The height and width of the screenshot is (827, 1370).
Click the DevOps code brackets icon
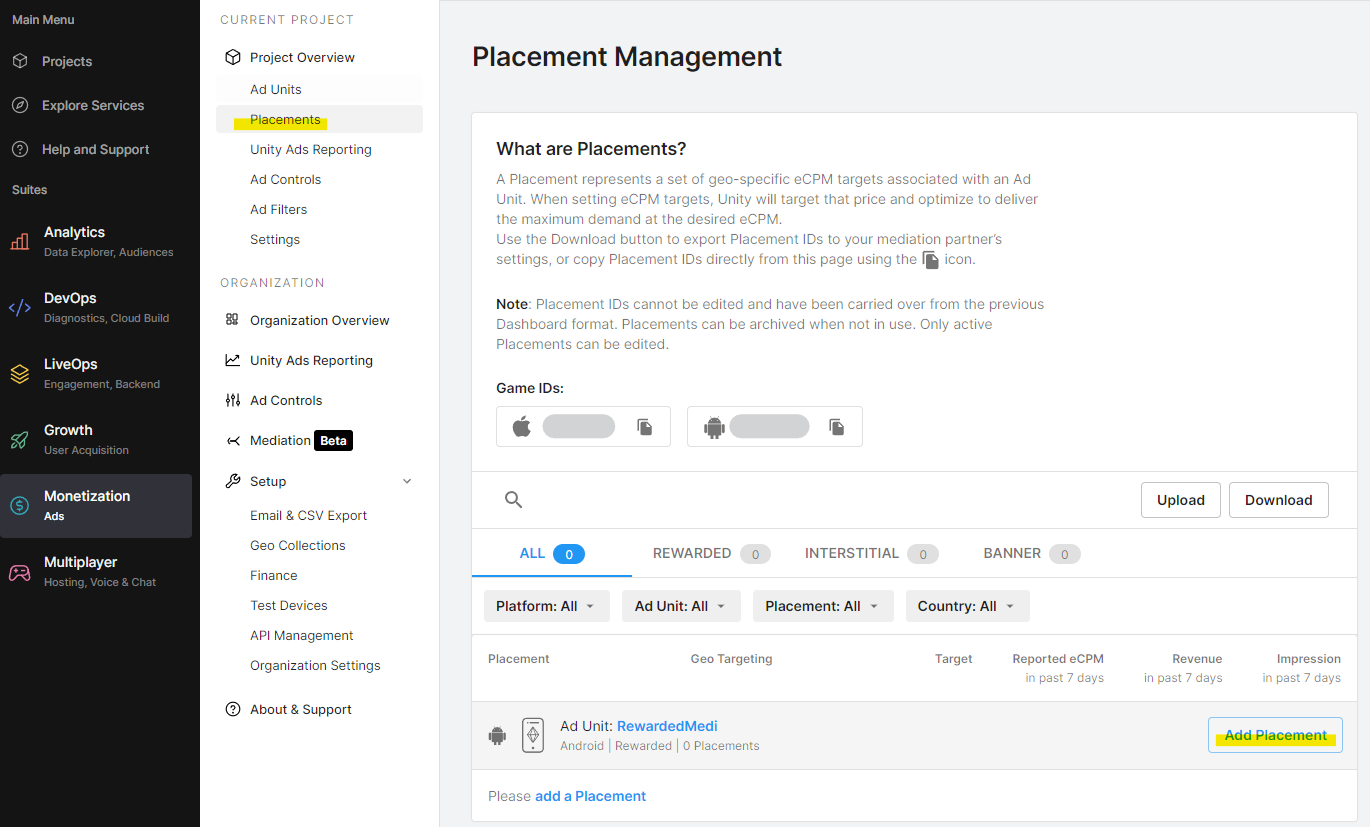pyautogui.click(x=20, y=307)
